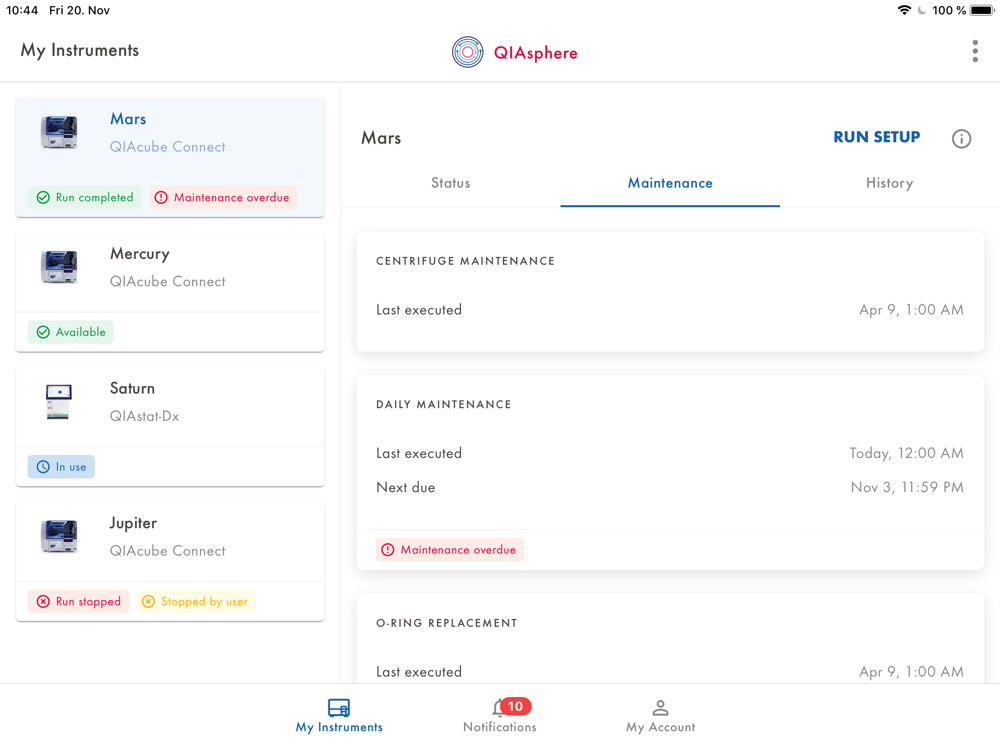Select the Jupiter card title
This screenshot has height=750, width=1000.
tap(133, 523)
